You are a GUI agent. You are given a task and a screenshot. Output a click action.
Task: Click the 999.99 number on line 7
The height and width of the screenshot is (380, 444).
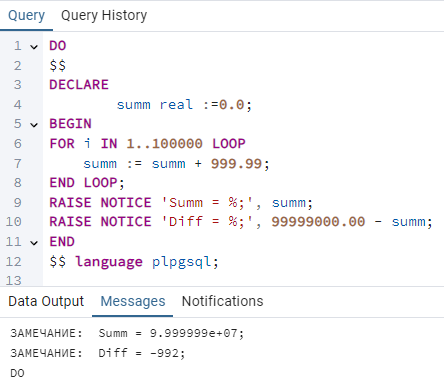pos(236,163)
